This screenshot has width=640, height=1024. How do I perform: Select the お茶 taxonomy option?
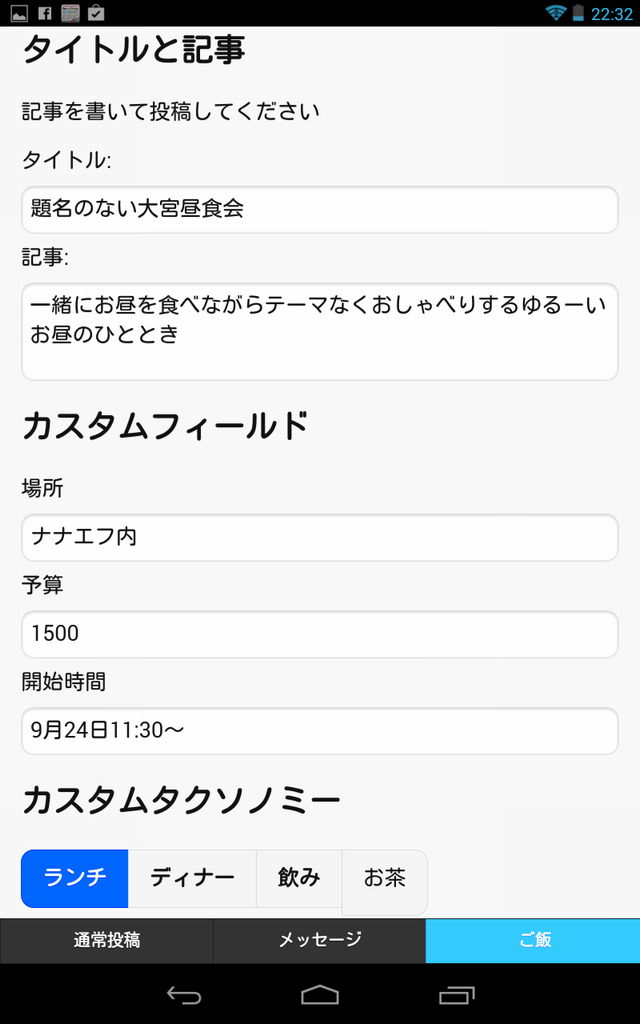pyautogui.click(x=384, y=880)
